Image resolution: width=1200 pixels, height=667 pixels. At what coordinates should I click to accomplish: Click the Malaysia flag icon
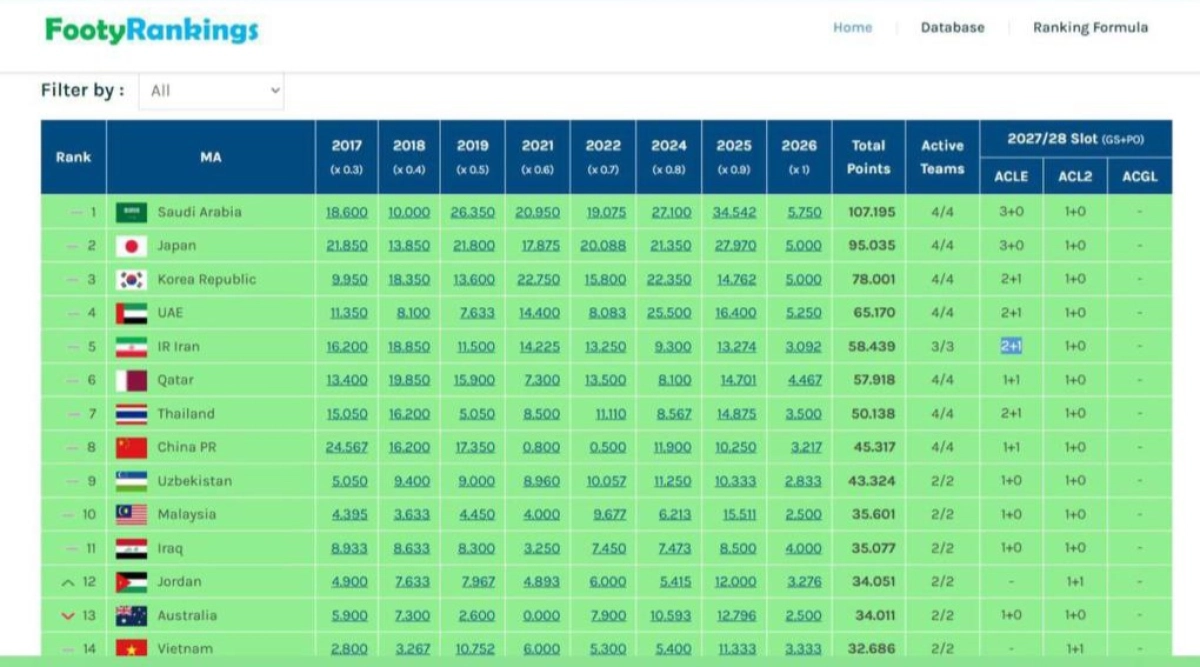[x=132, y=515]
